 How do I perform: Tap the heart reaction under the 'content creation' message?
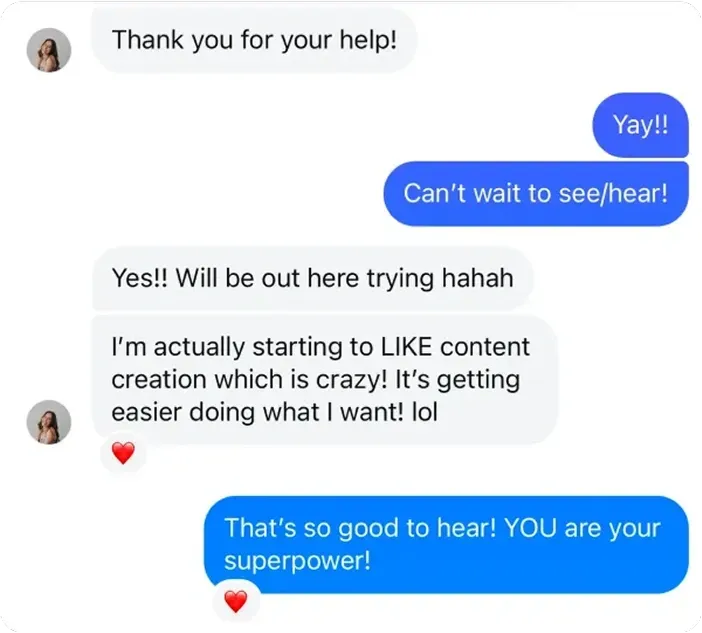(123, 453)
